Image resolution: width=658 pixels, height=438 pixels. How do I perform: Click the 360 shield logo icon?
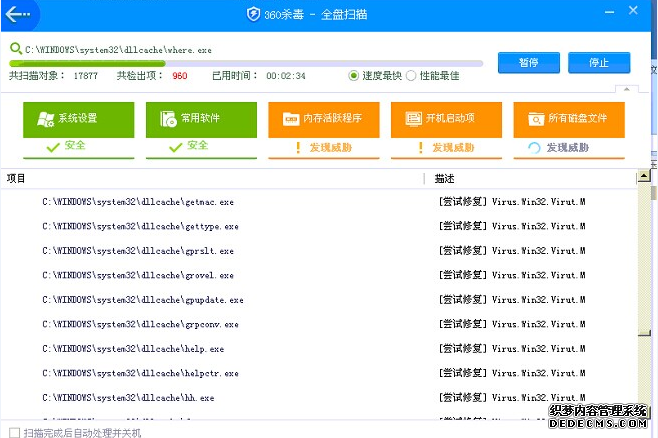pos(253,14)
